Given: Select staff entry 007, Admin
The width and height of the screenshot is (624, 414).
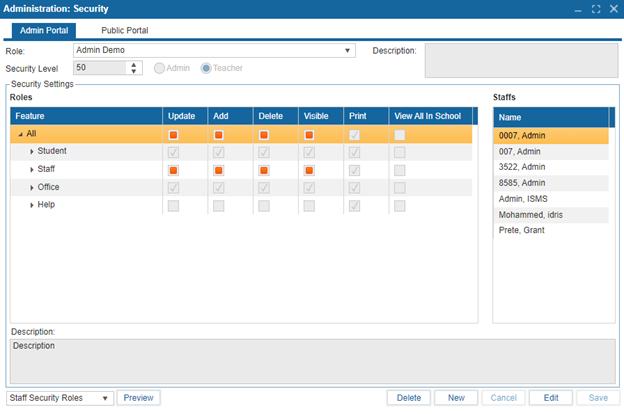Looking at the screenshot, I should [x=551, y=152].
